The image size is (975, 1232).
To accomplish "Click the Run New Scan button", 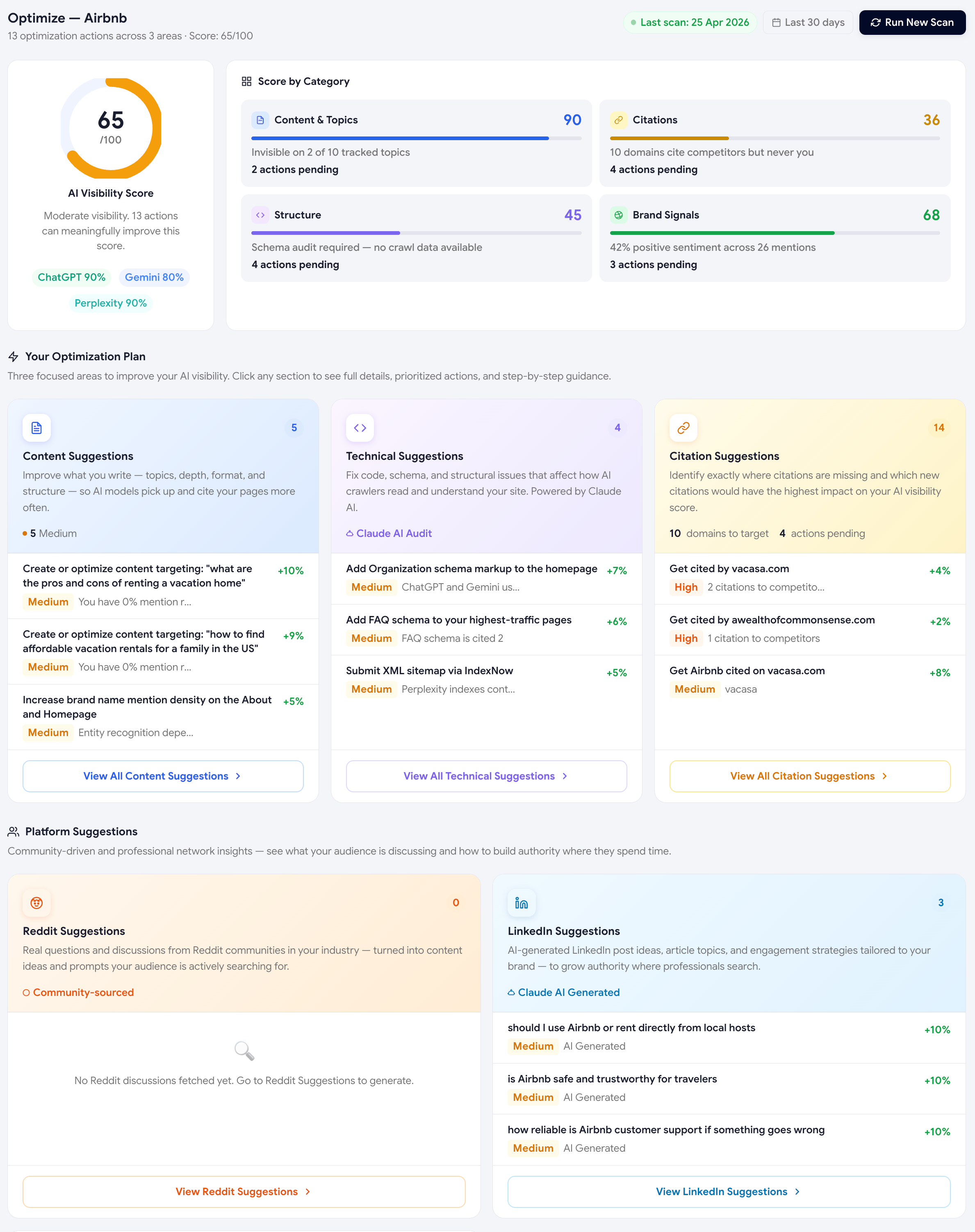I will (911, 22).
